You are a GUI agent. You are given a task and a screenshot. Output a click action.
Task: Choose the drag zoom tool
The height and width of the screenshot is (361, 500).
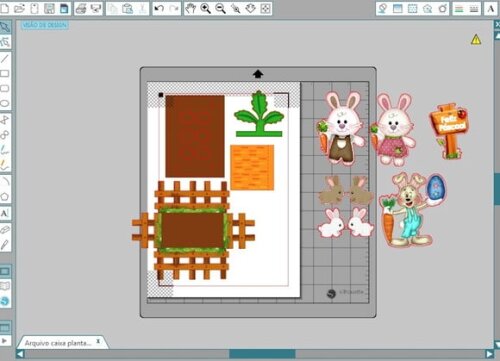pos(251,8)
